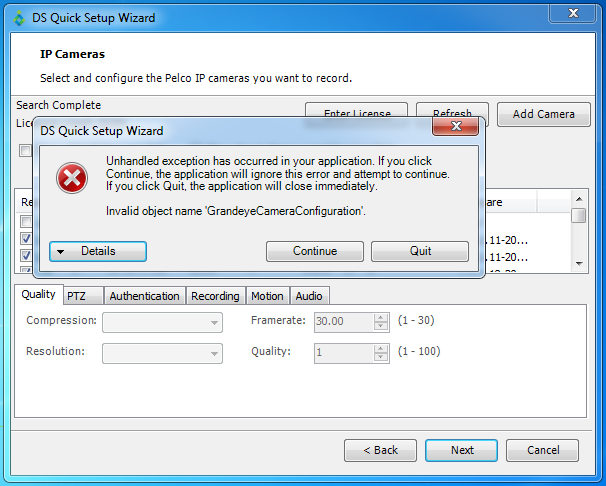Go Back to previous wizard page
This screenshot has height=486, width=606.
380,450
